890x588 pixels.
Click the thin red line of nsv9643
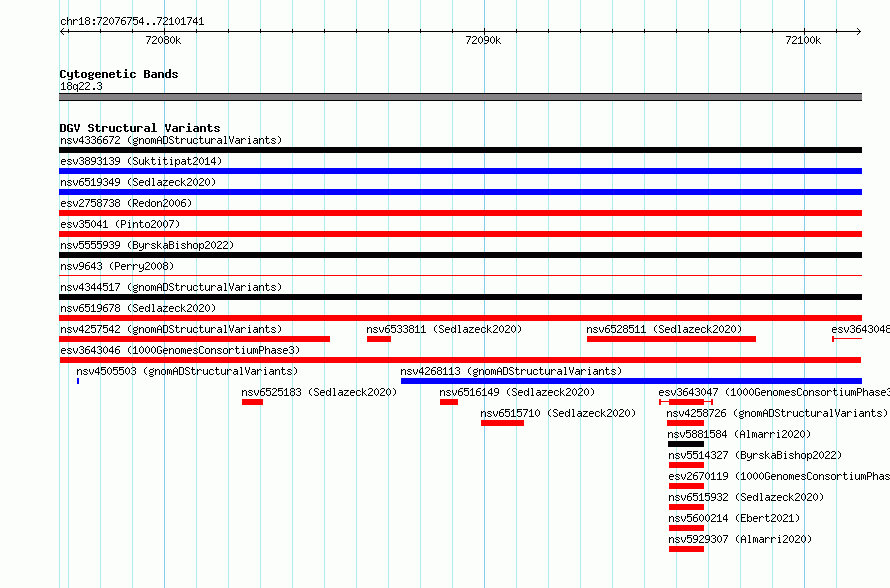(460, 276)
